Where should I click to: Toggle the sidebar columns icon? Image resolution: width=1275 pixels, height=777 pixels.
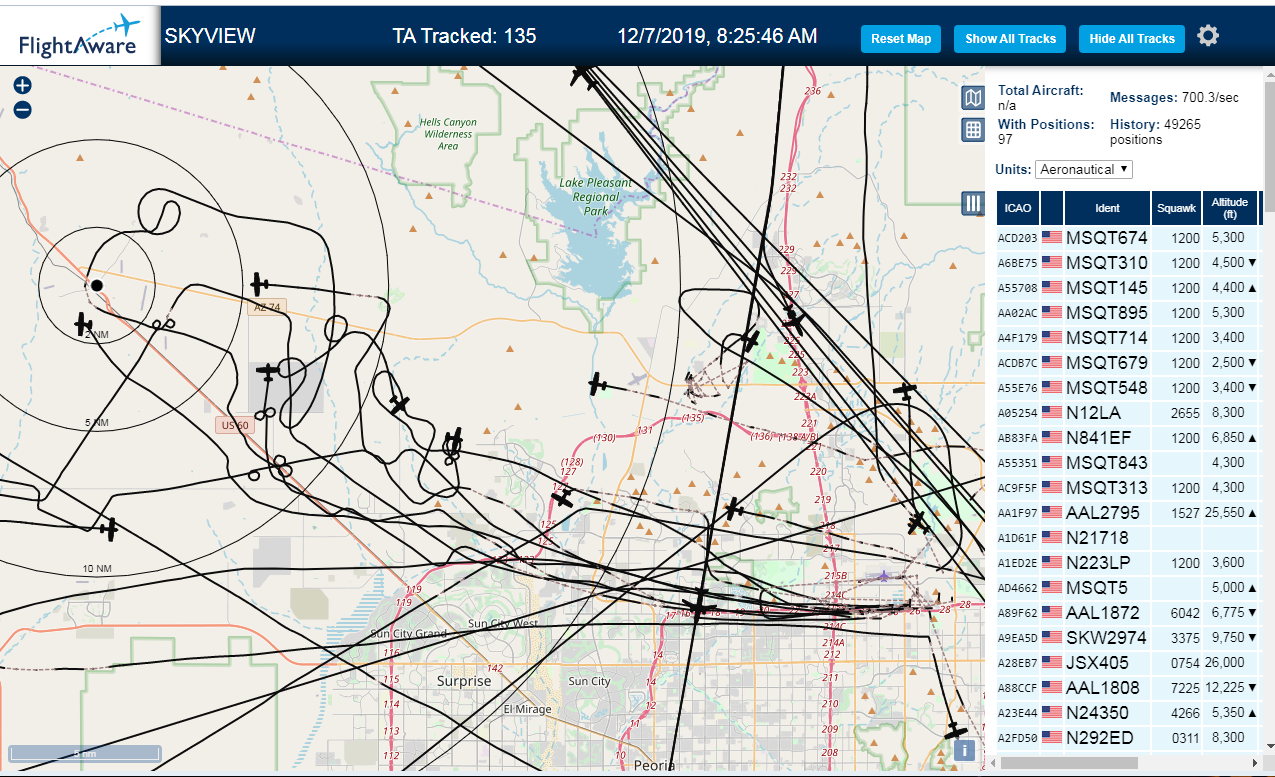point(973,204)
